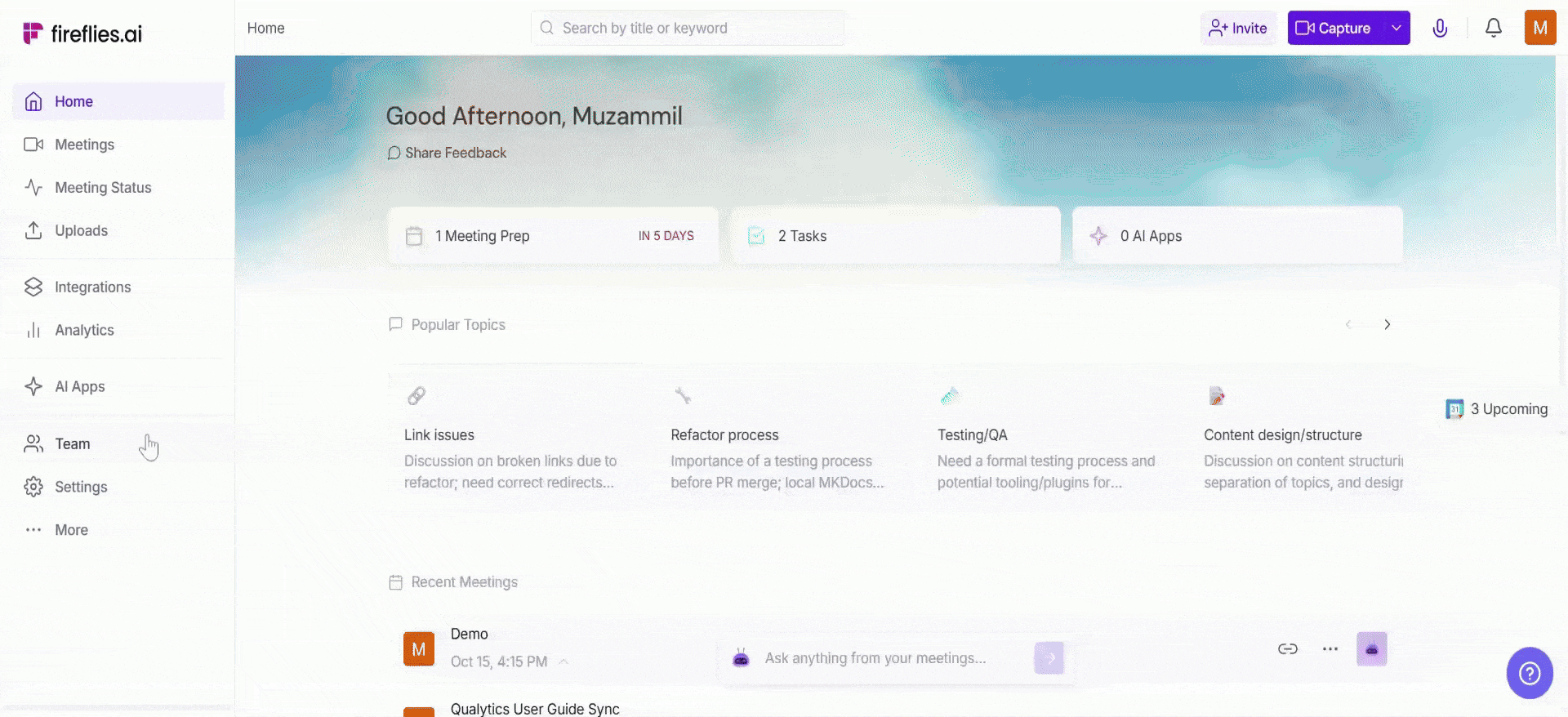Image resolution: width=1568 pixels, height=717 pixels.
Task: Show next Popular Topics with right chevron
Action: (x=1387, y=324)
